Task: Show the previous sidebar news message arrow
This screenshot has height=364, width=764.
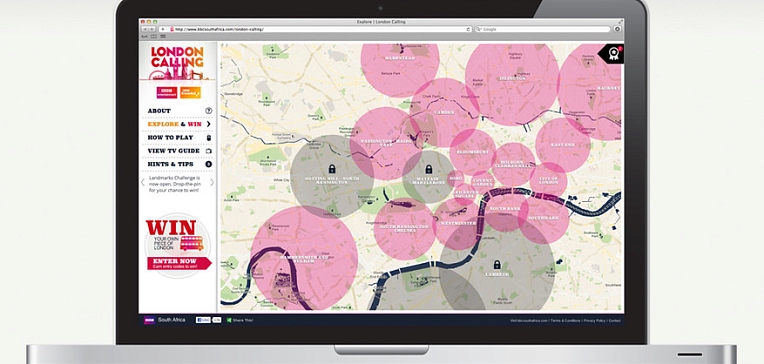Action: click(143, 183)
